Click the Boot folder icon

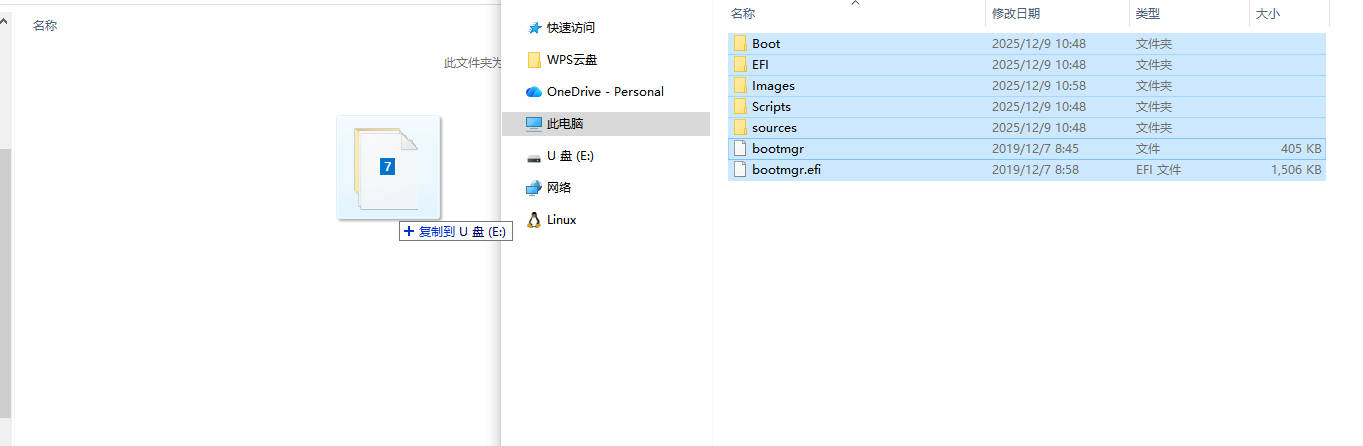point(740,44)
